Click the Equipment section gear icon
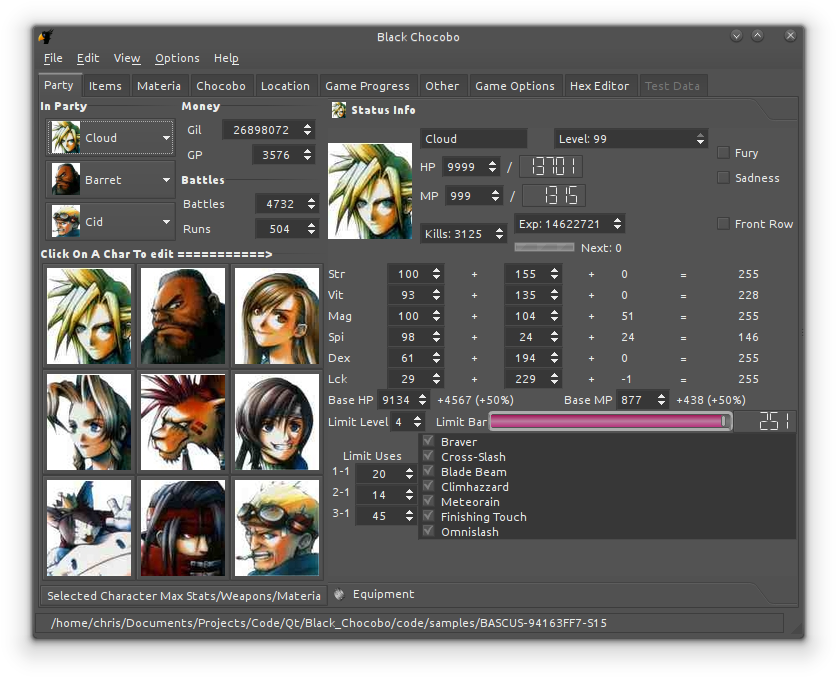Screen dimensions: 836x677 coord(339,594)
